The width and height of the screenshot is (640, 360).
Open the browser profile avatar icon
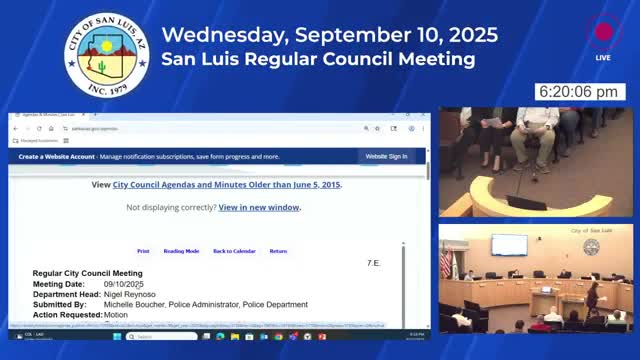pos(411,129)
